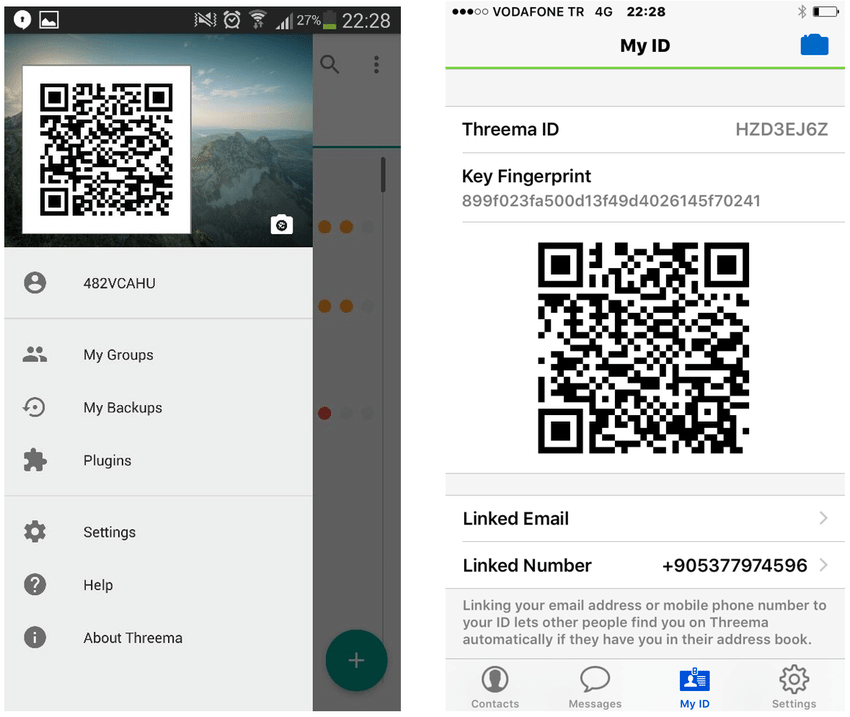Tap the large QR code on My ID
The height and width of the screenshot is (717, 850).
(643, 347)
